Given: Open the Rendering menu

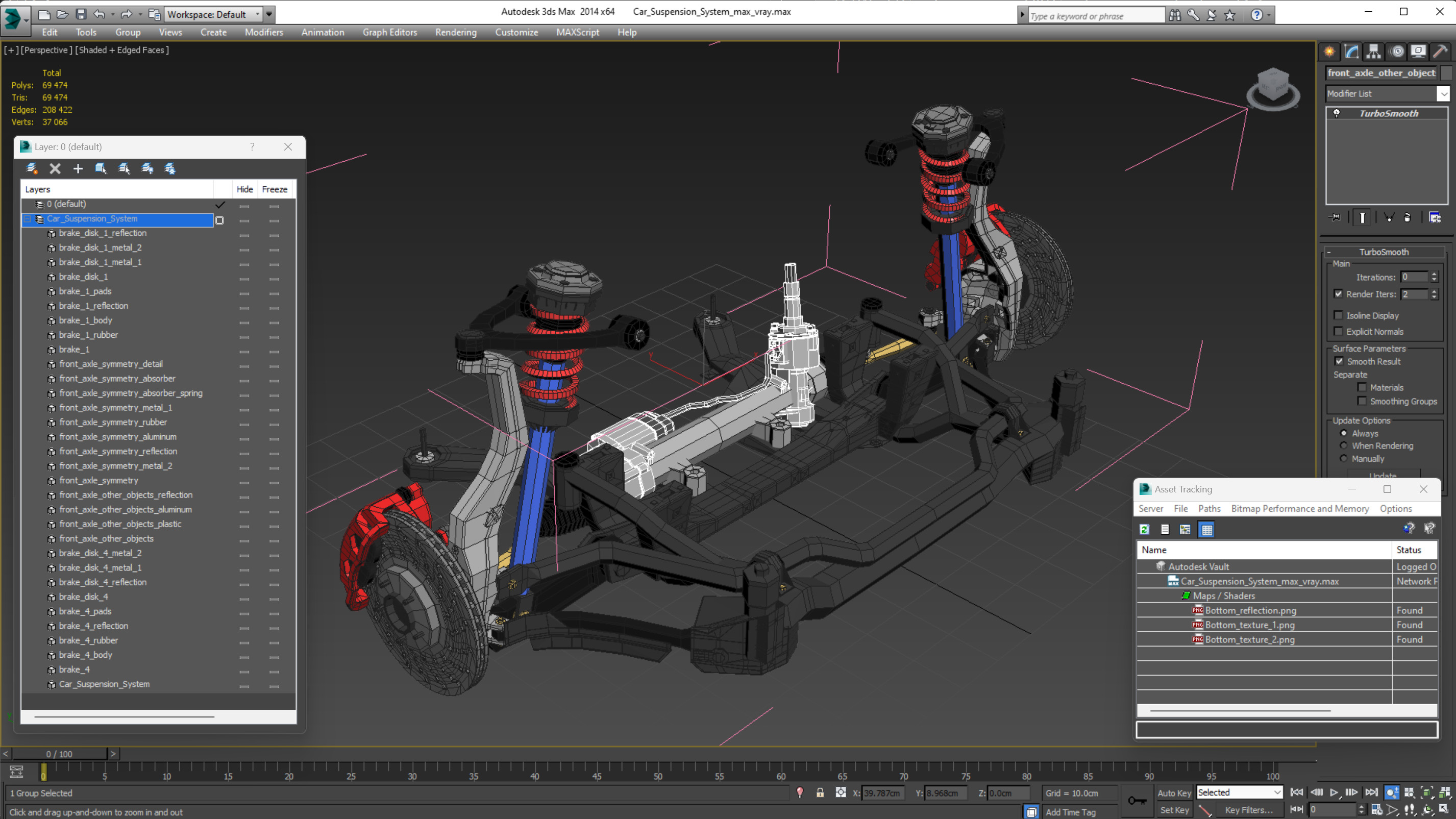Looking at the screenshot, I should [x=456, y=32].
